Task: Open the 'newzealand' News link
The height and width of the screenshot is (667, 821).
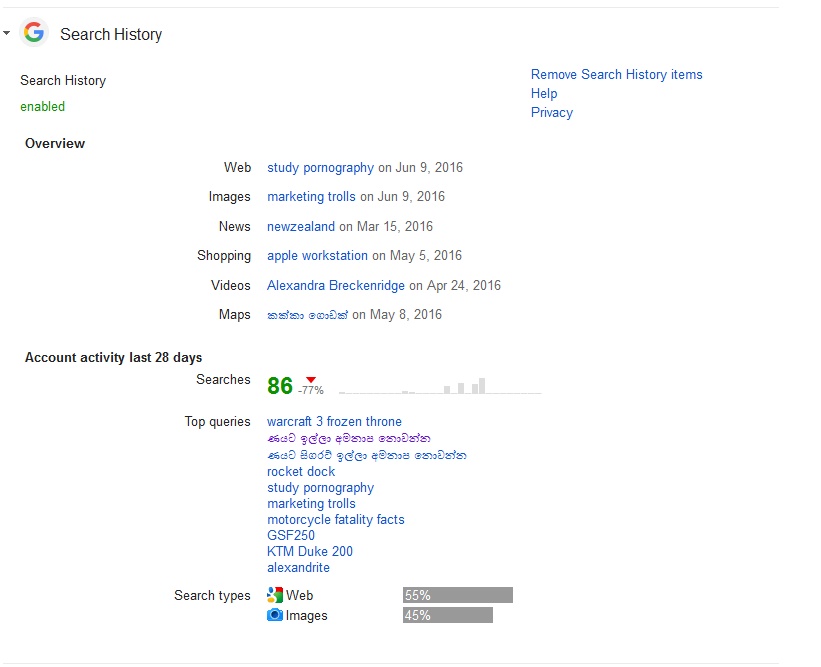Action: (301, 226)
